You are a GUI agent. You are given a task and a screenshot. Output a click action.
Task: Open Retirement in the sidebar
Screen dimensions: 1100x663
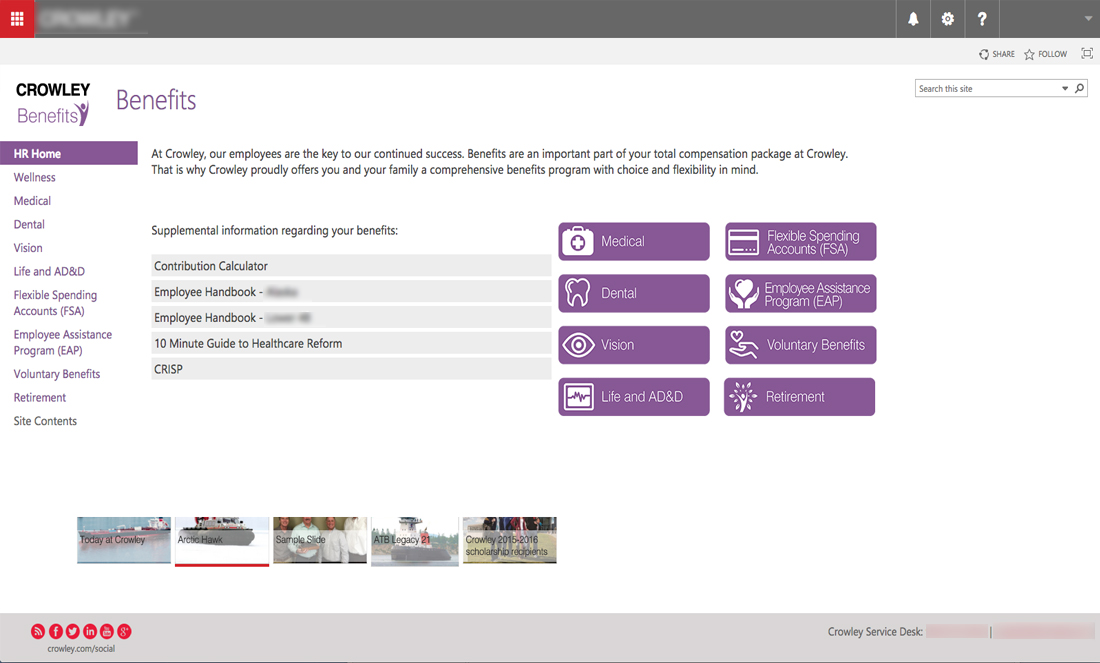[40, 397]
